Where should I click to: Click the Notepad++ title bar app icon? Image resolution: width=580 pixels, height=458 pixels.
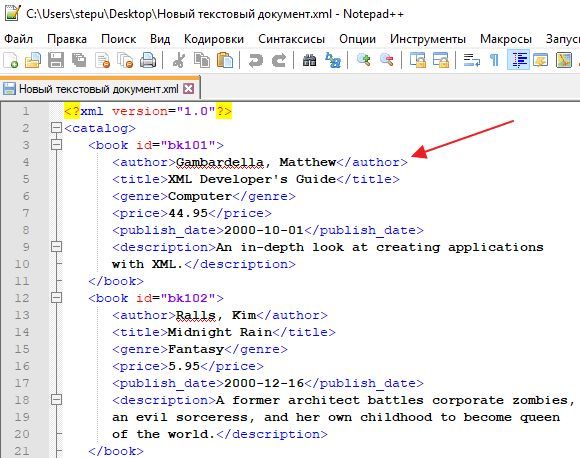(x=12, y=13)
